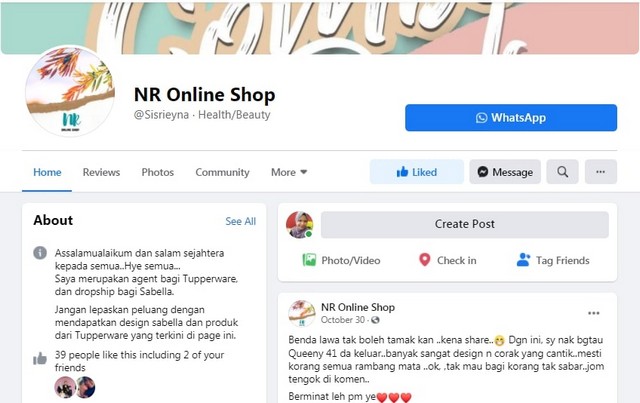Choose the Check in location pin
The image size is (640, 403).
click(x=424, y=260)
